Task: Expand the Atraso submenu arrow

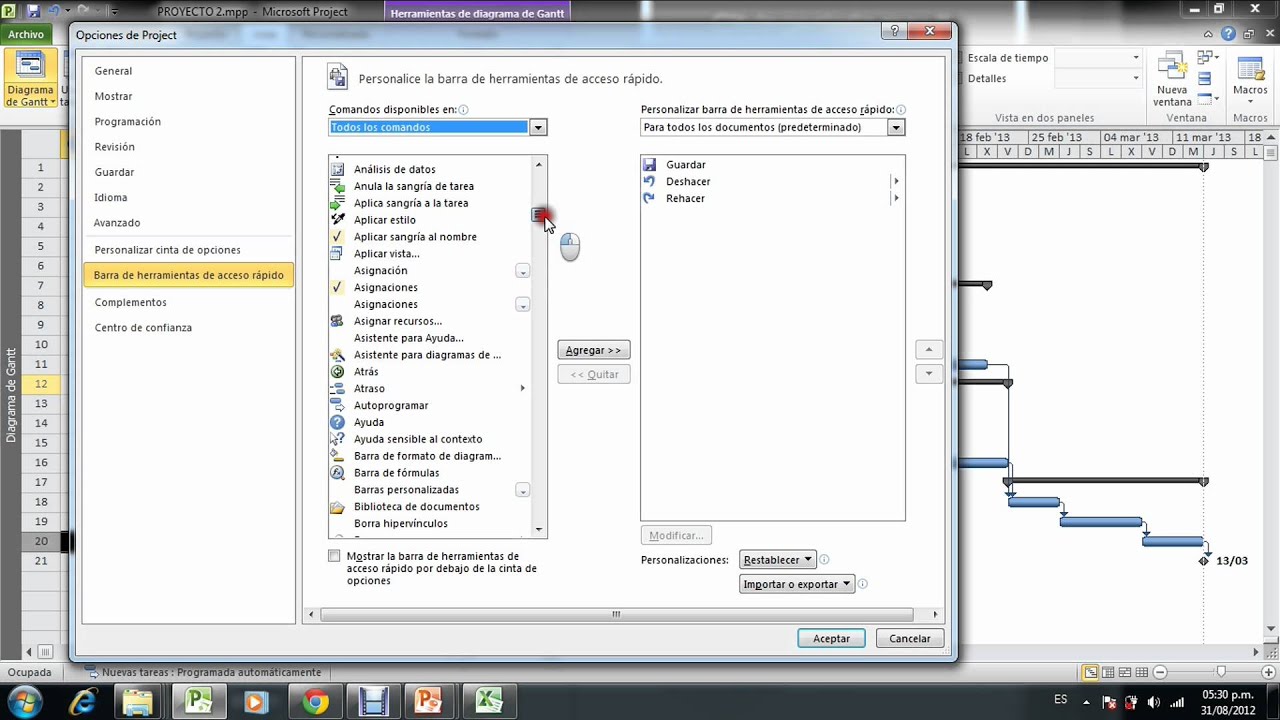Action: (x=522, y=388)
